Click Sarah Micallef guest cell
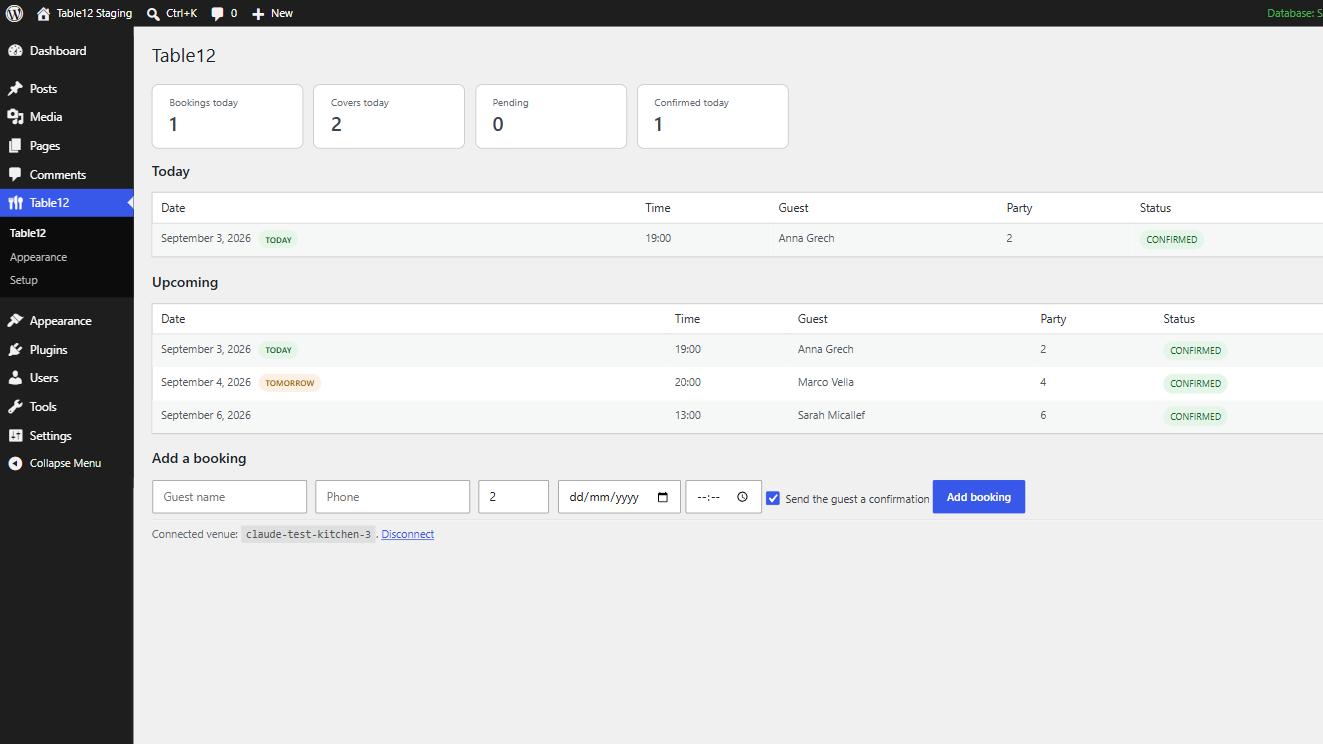 (x=831, y=415)
